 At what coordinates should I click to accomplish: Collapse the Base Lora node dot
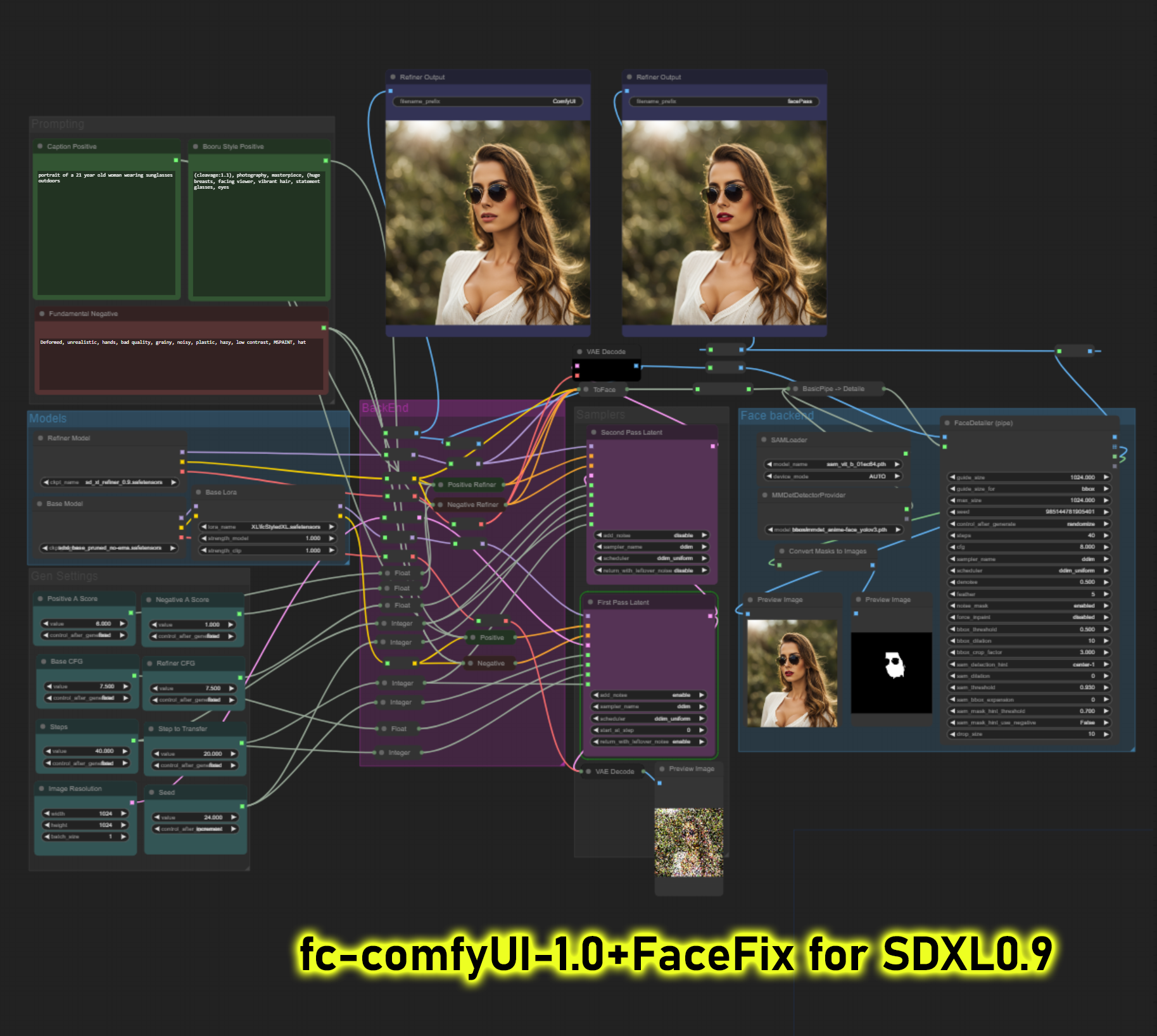pyautogui.click(x=198, y=492)
